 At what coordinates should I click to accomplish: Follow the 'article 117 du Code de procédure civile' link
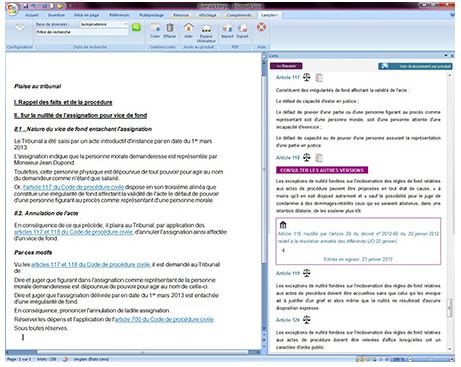click(73, 187)
